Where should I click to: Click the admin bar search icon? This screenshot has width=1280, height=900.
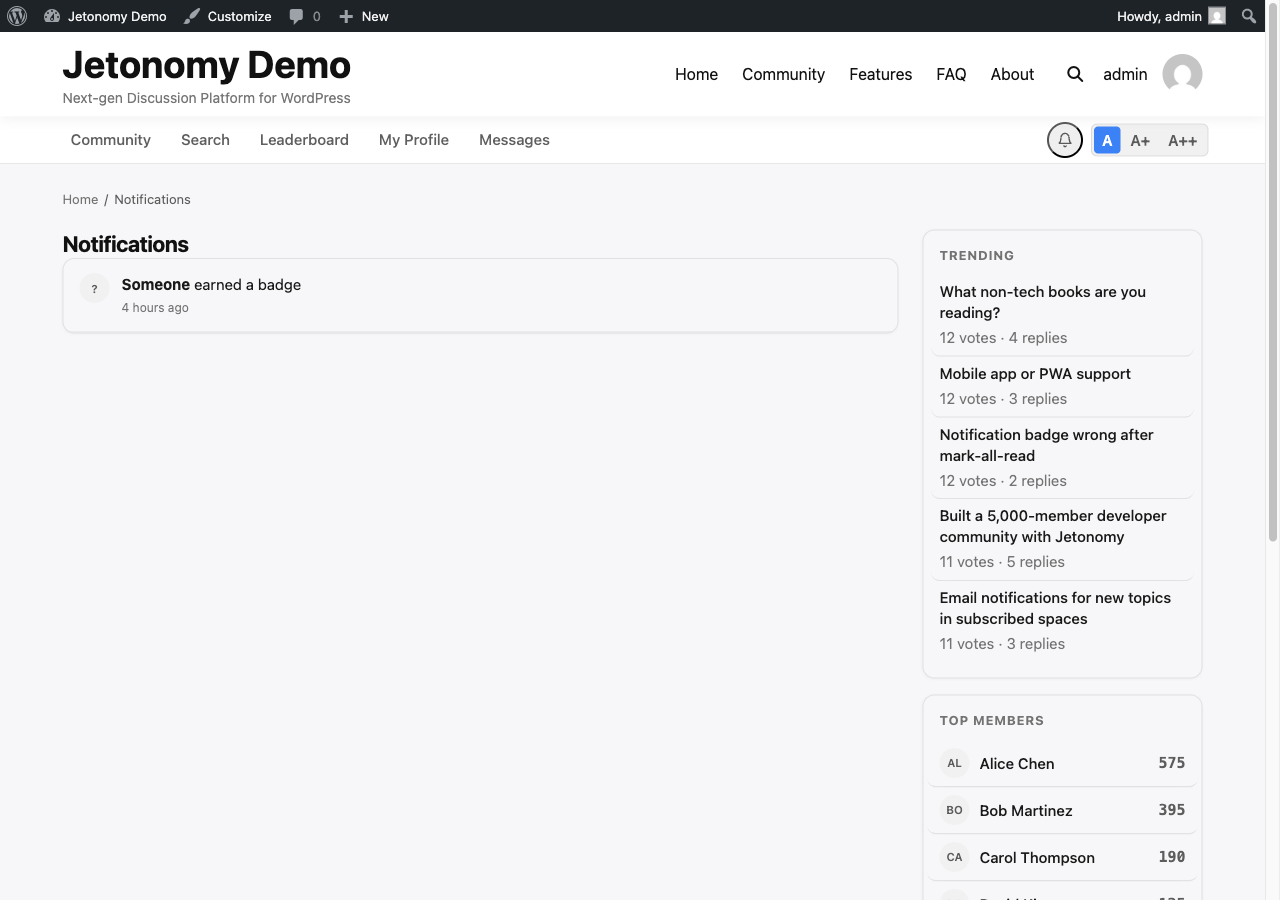pyautogui.click(x=1248, y=16)
